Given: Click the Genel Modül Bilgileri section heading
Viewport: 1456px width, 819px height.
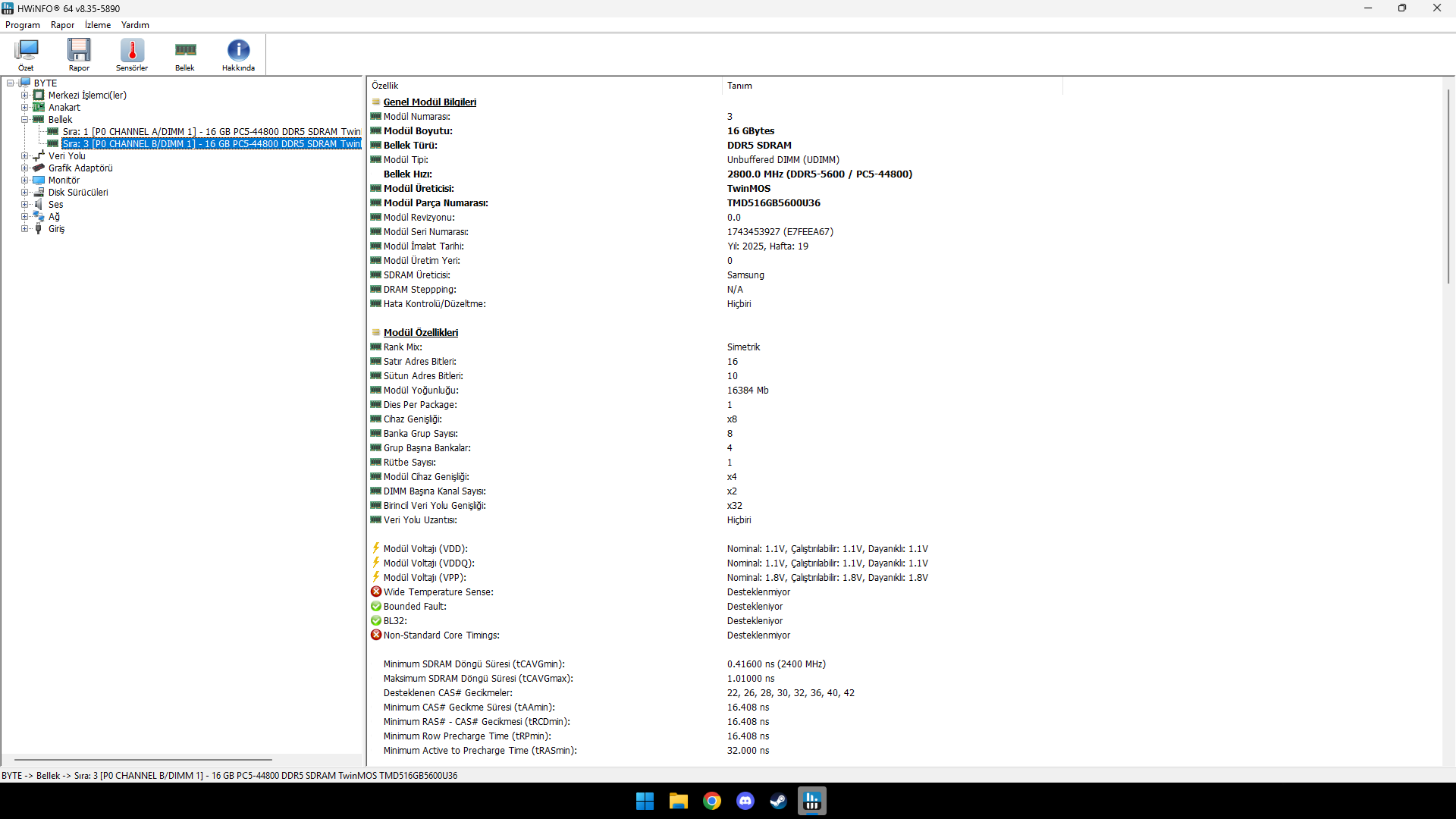Looking at the screenshot, I should coord(430,102).
